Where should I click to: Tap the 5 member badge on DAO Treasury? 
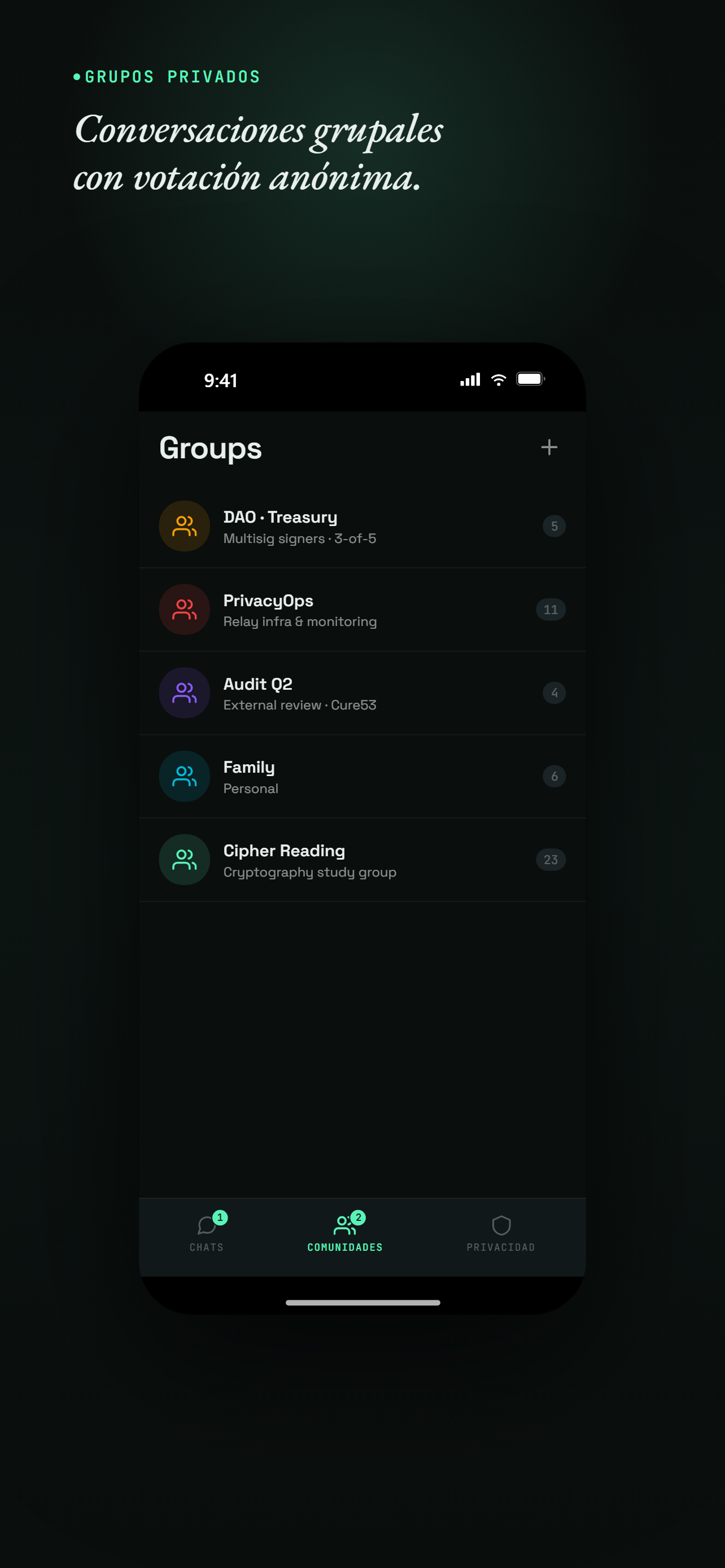point(554,526)
